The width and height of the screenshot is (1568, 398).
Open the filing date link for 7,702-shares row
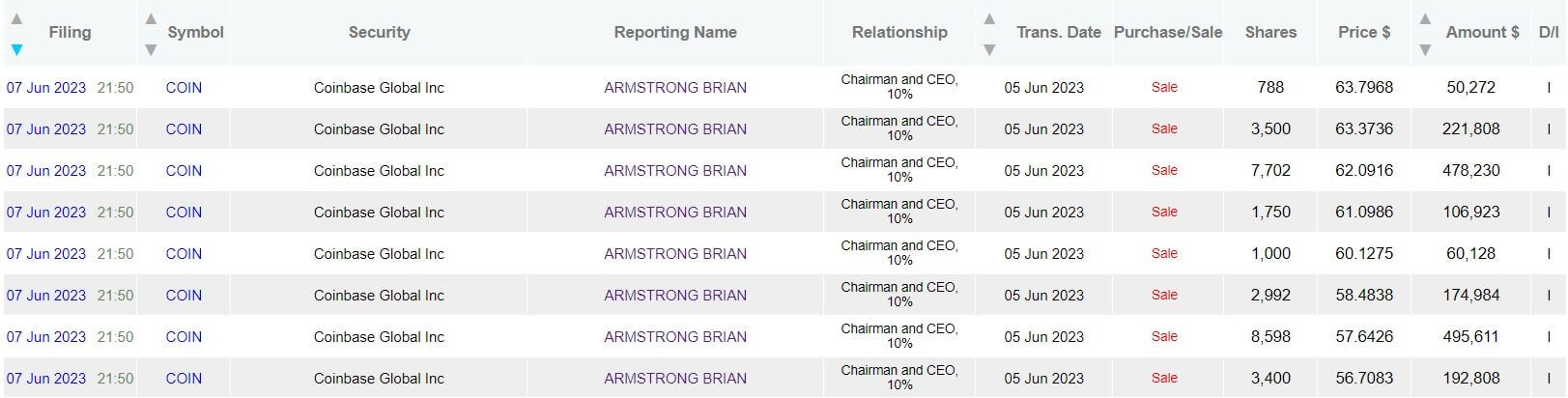(x=46, y=171)
